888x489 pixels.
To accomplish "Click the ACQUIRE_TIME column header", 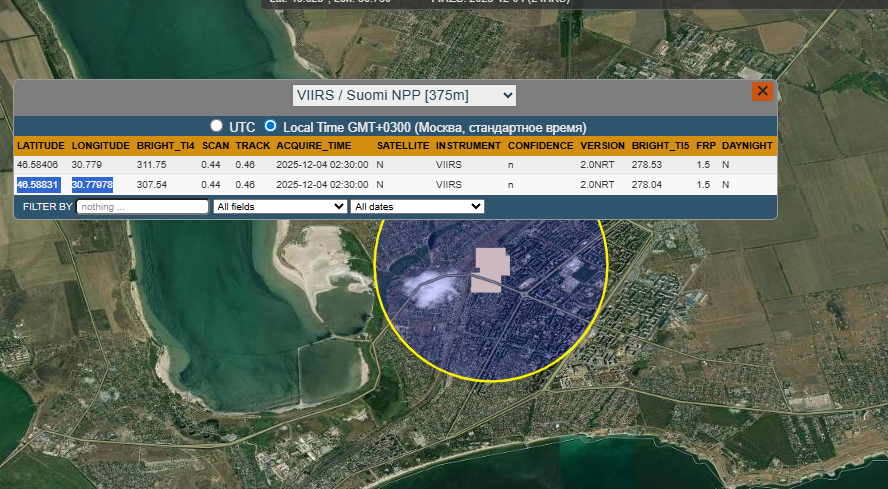I will click(313, 146).
